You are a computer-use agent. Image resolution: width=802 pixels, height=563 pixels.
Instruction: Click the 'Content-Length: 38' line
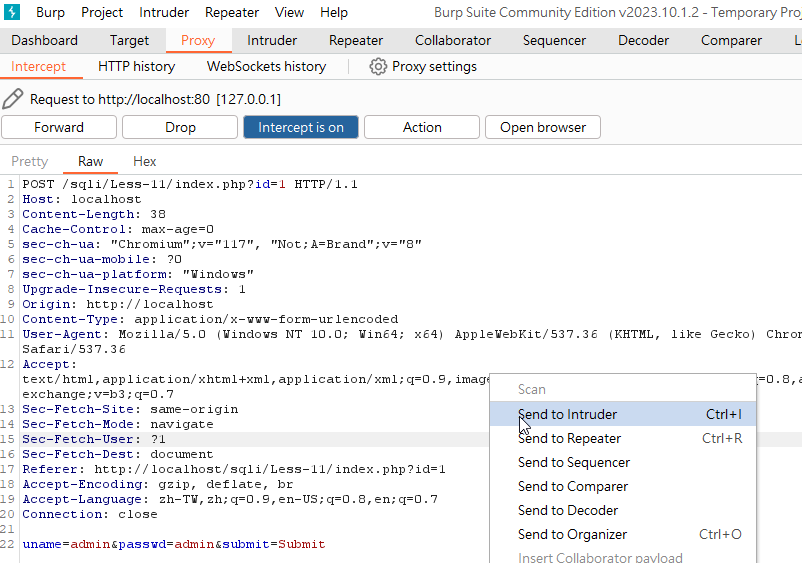click(x=94, y=214)
